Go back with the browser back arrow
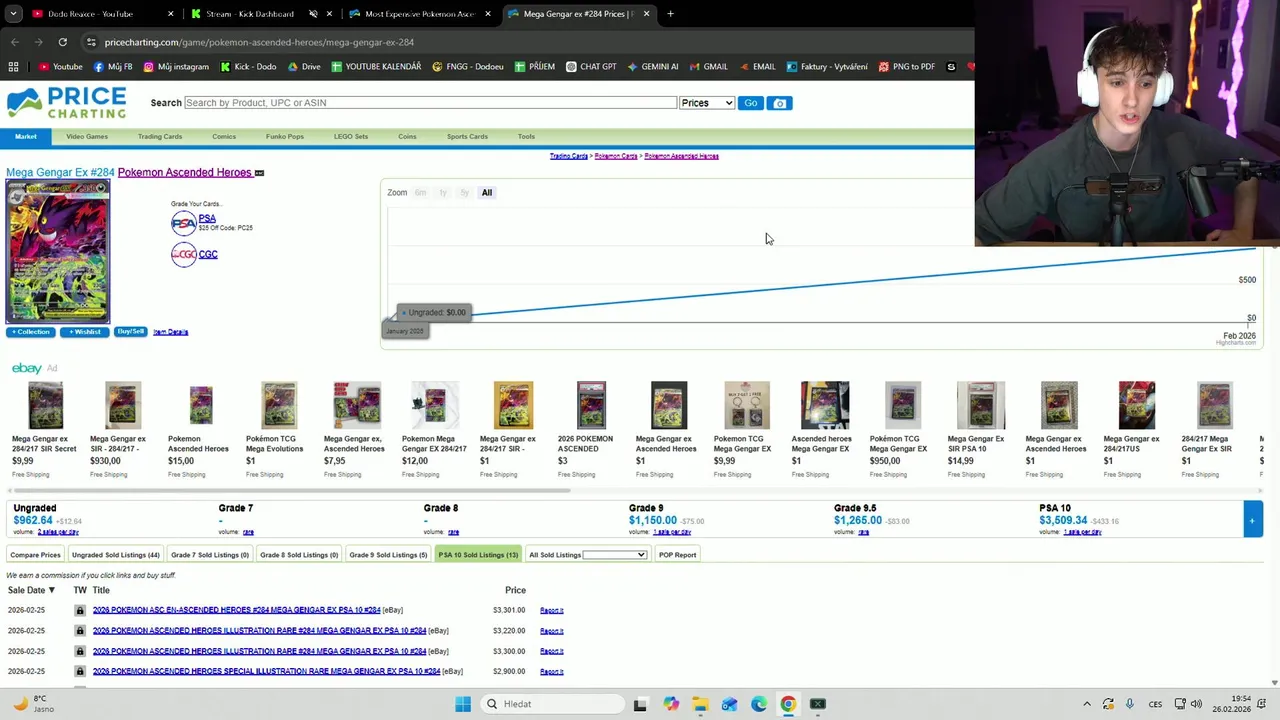 click(x=14, y=42)
